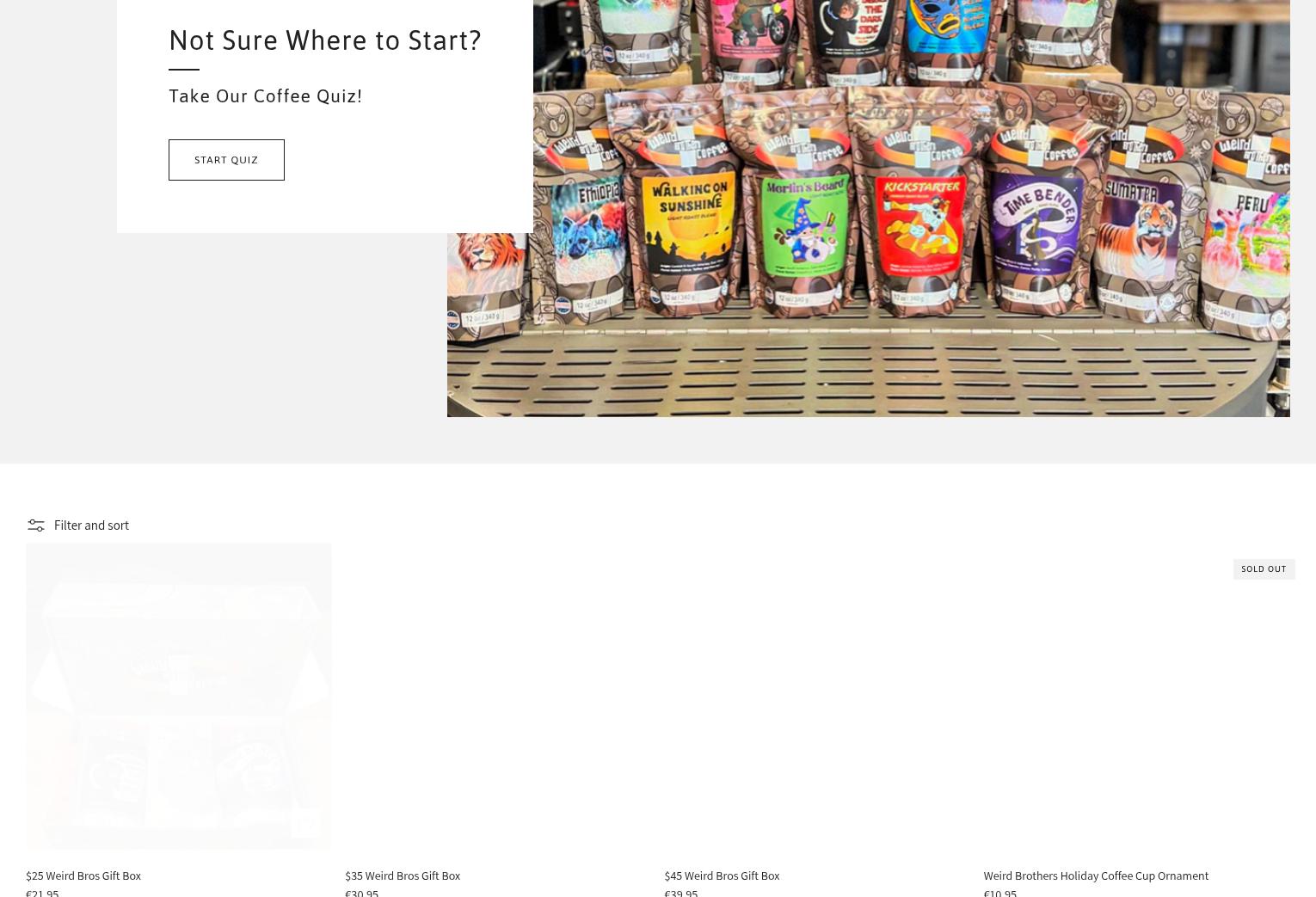Click the Take Our Coffee Quiz subheading

coord(266,95)
